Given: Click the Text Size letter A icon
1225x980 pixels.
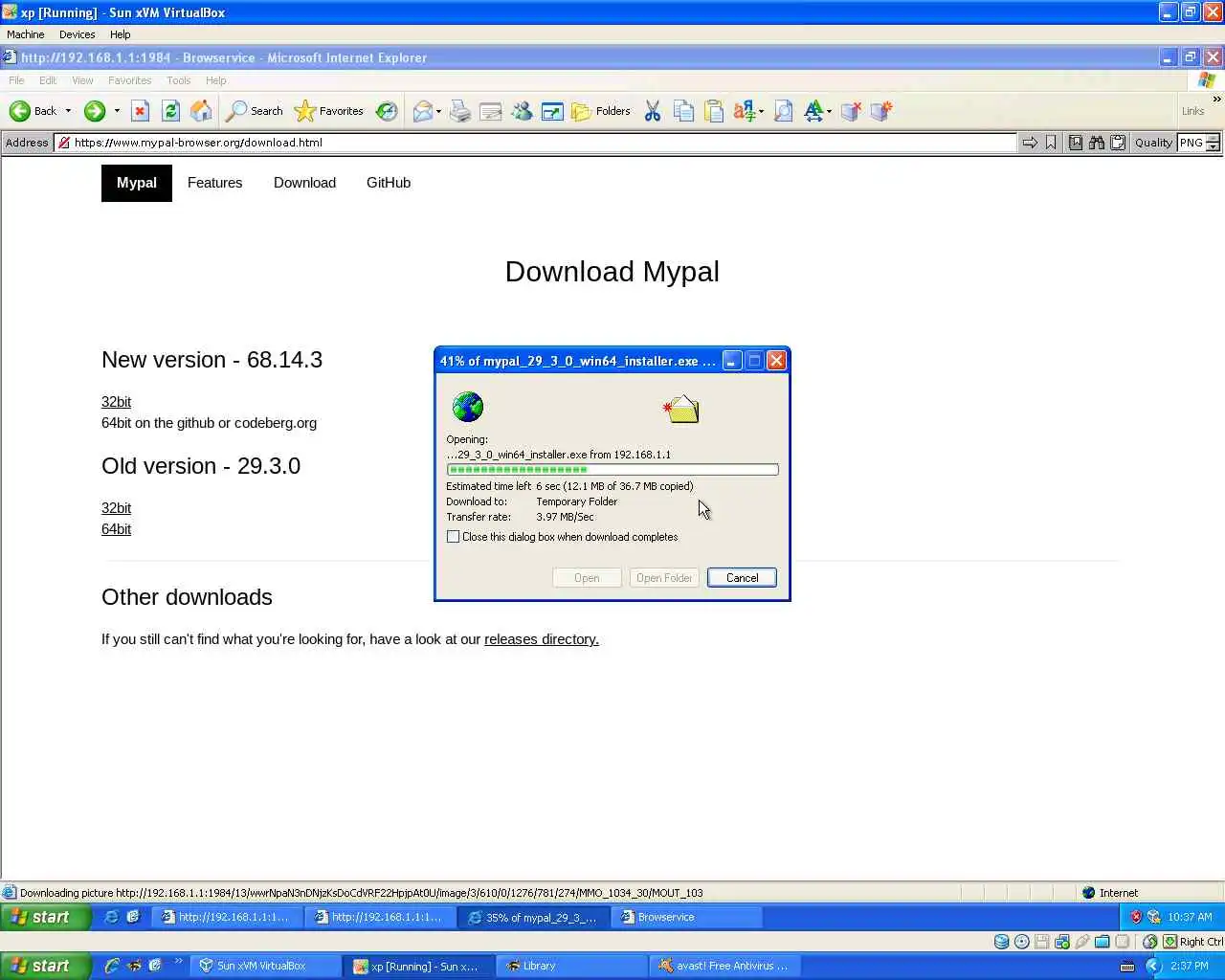Looking at the screenshot, I should point(813,111).
